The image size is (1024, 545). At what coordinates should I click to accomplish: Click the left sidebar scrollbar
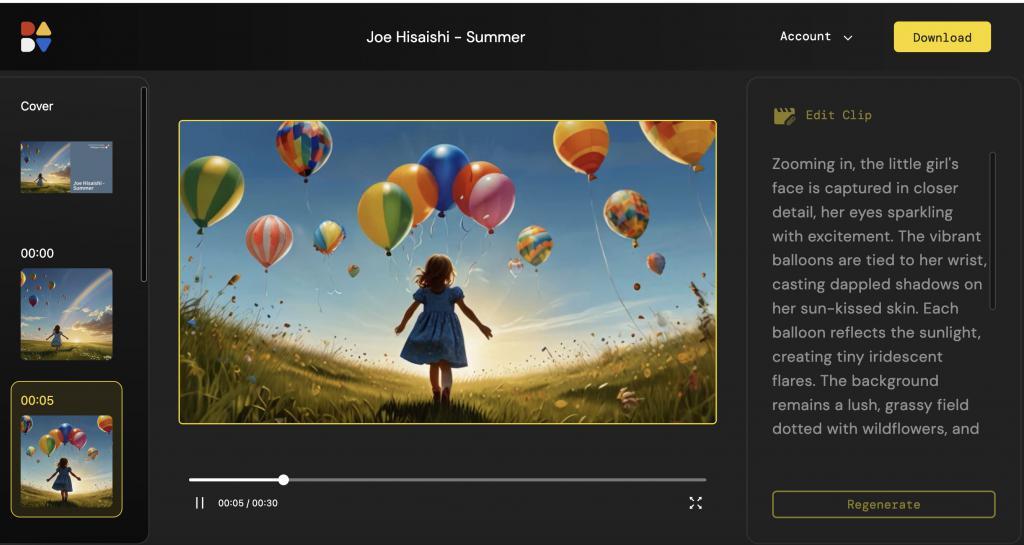tap(144, 185)
